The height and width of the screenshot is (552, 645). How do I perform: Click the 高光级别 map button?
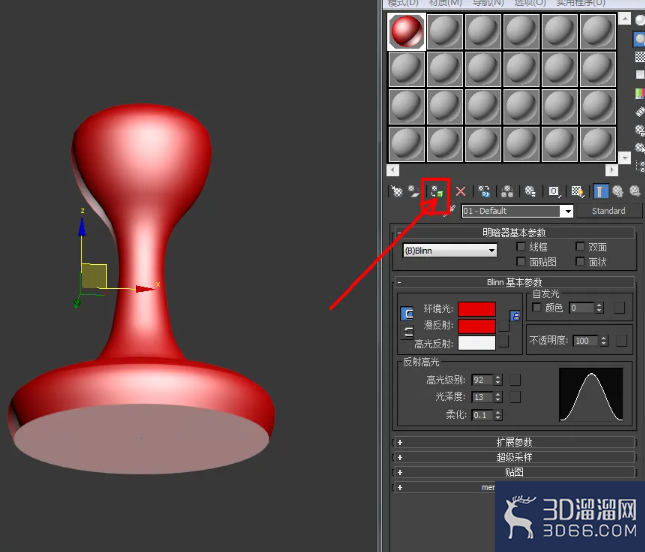coord(515,379)
